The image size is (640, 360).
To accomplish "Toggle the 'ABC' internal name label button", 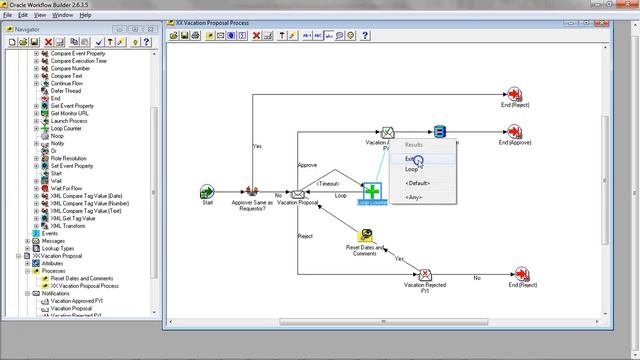I will pyautogui.click(x=318, y=36).
